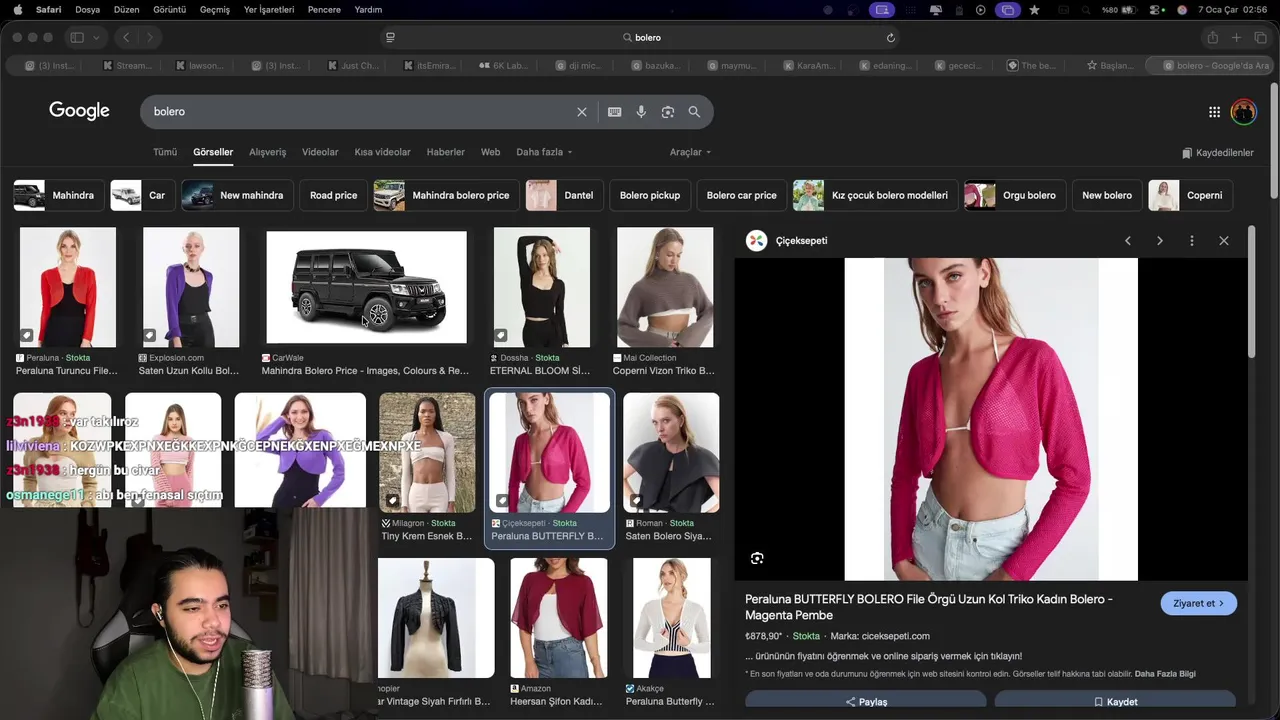The height and width of the screenshot is (720, 1280).
Task: Open the on-screen keyboard input tool
Action: [614, 112]
